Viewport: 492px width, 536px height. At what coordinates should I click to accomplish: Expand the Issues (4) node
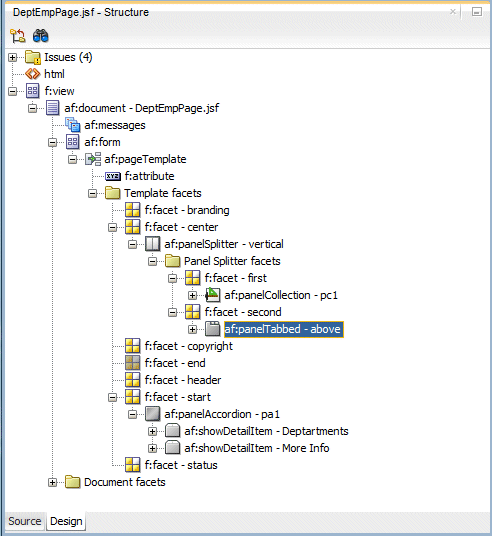point(13,57)
